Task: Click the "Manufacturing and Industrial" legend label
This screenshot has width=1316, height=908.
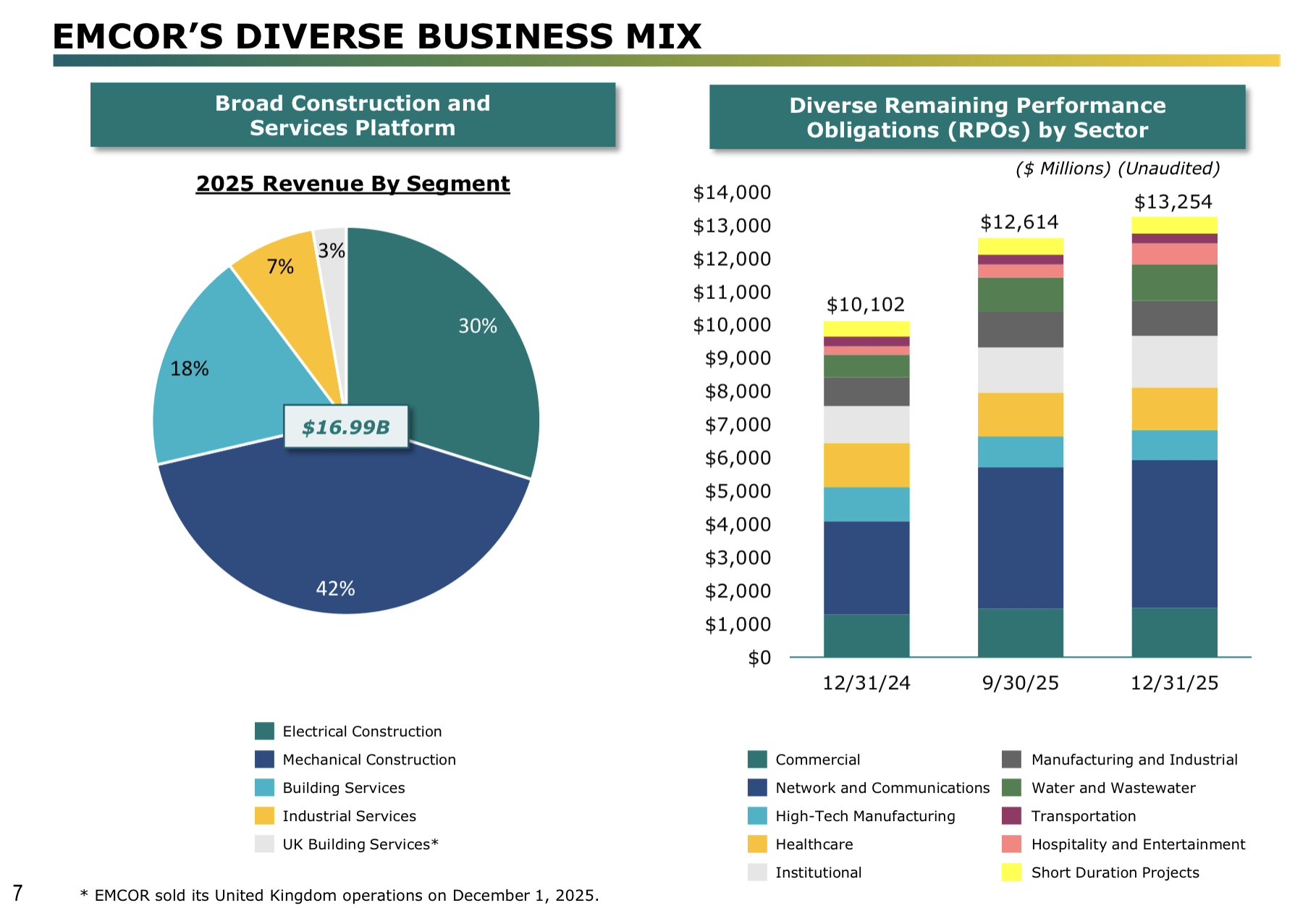Action: point(1134,760)
